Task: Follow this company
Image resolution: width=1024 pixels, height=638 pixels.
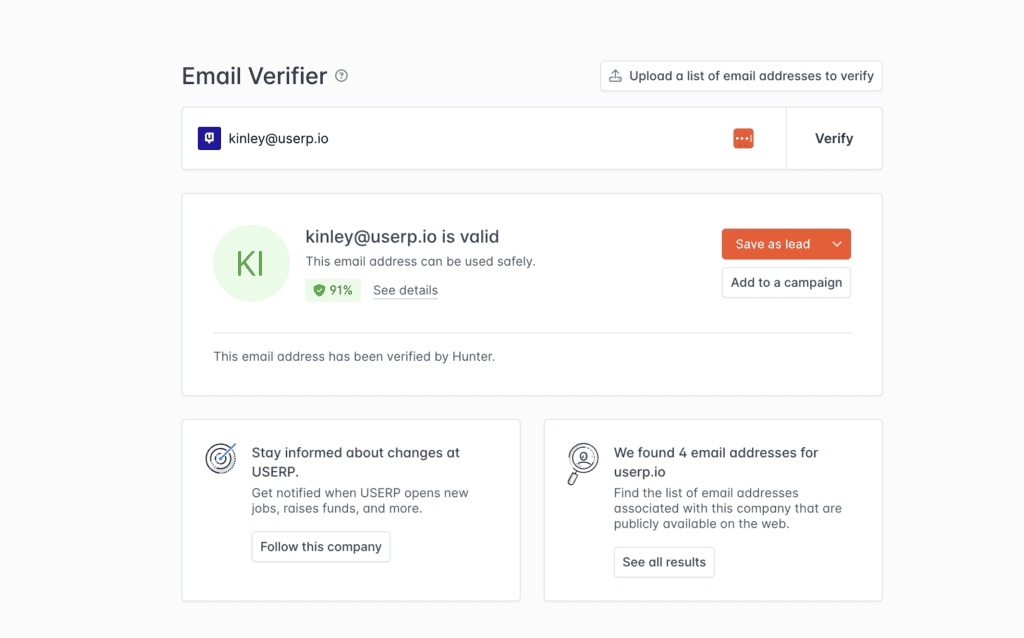Action: [x=321, y=547]
